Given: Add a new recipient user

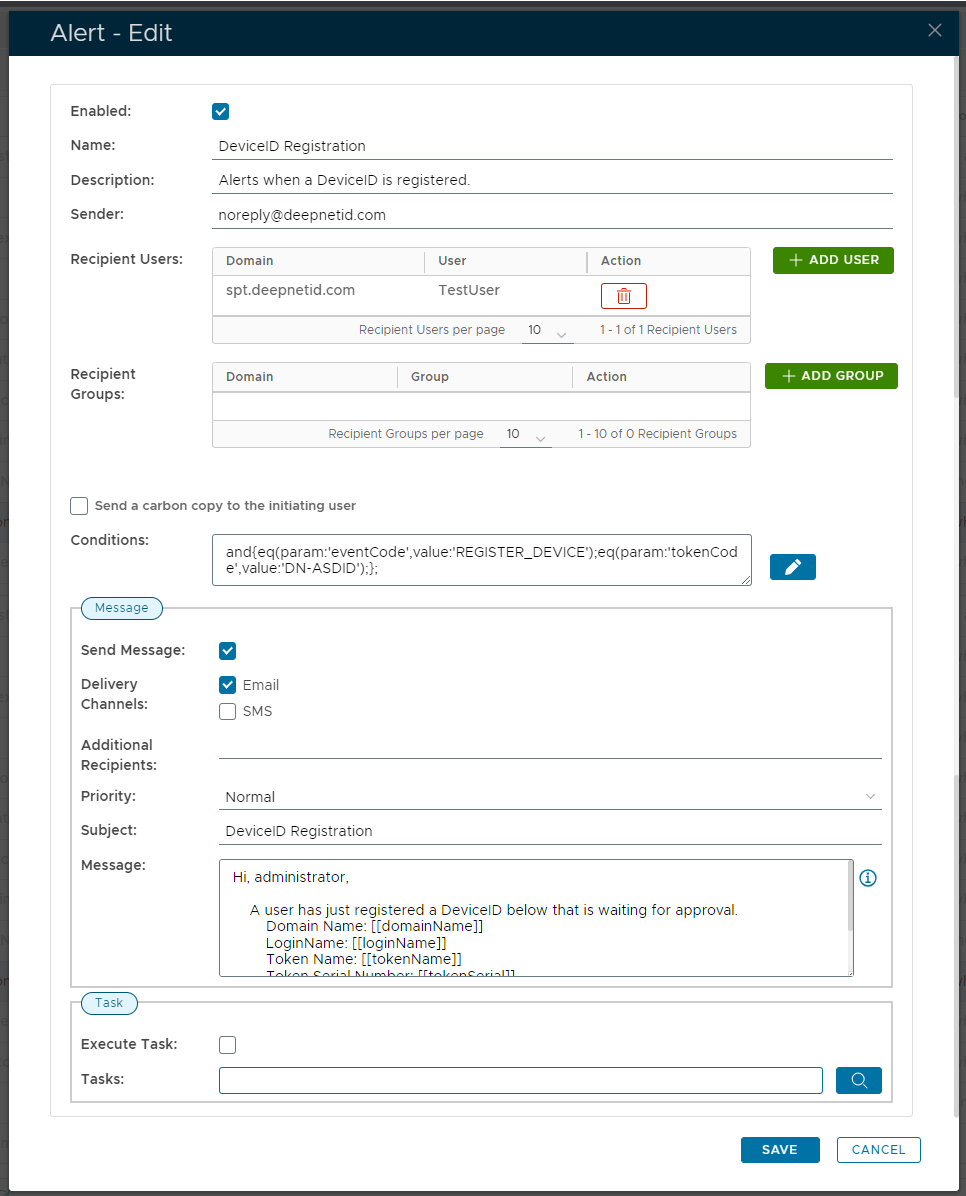Looking at the screenshot, I should point(832,260).
